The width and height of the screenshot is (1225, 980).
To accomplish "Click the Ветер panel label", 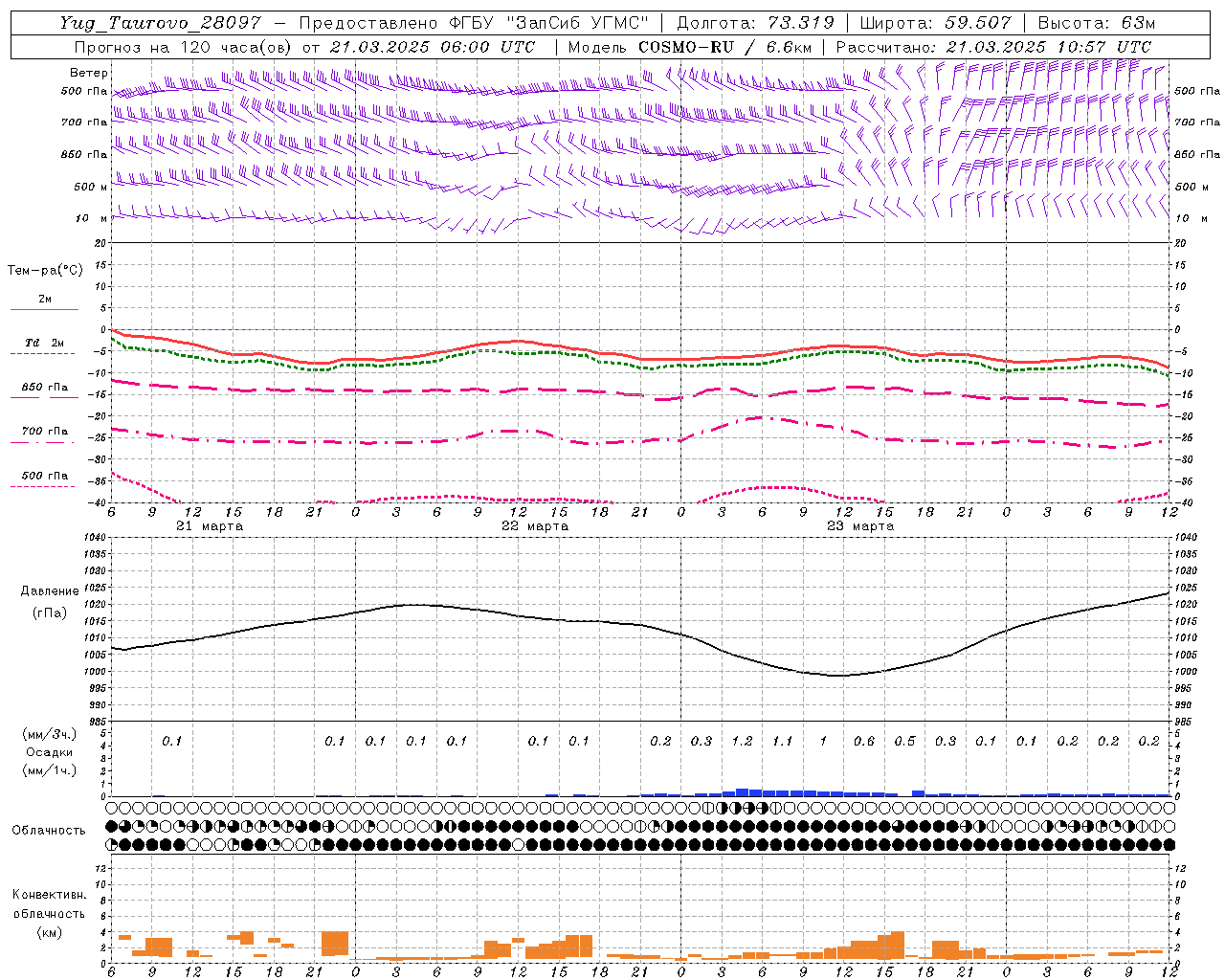I will coord(89,73).
